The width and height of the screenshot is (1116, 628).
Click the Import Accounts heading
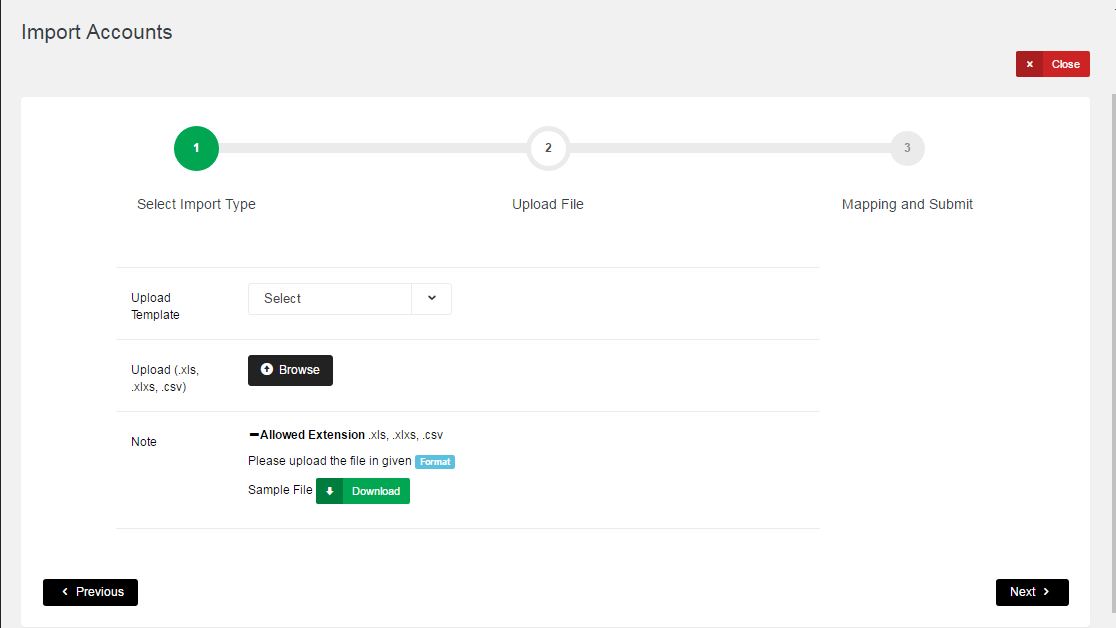coord(97,32)
